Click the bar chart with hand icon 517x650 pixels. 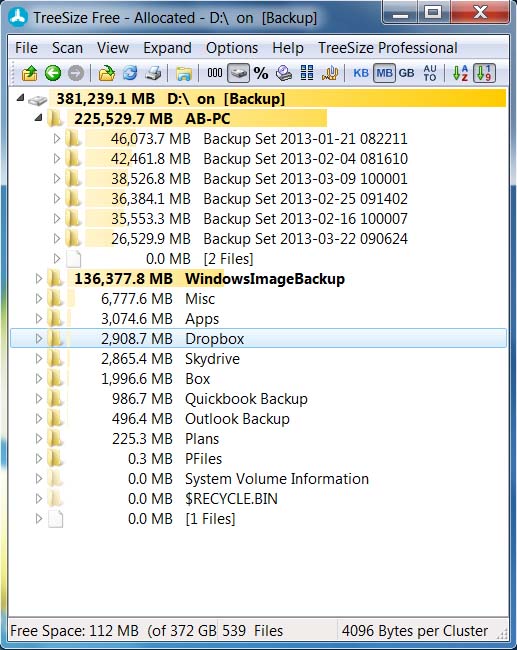point(330,73)
